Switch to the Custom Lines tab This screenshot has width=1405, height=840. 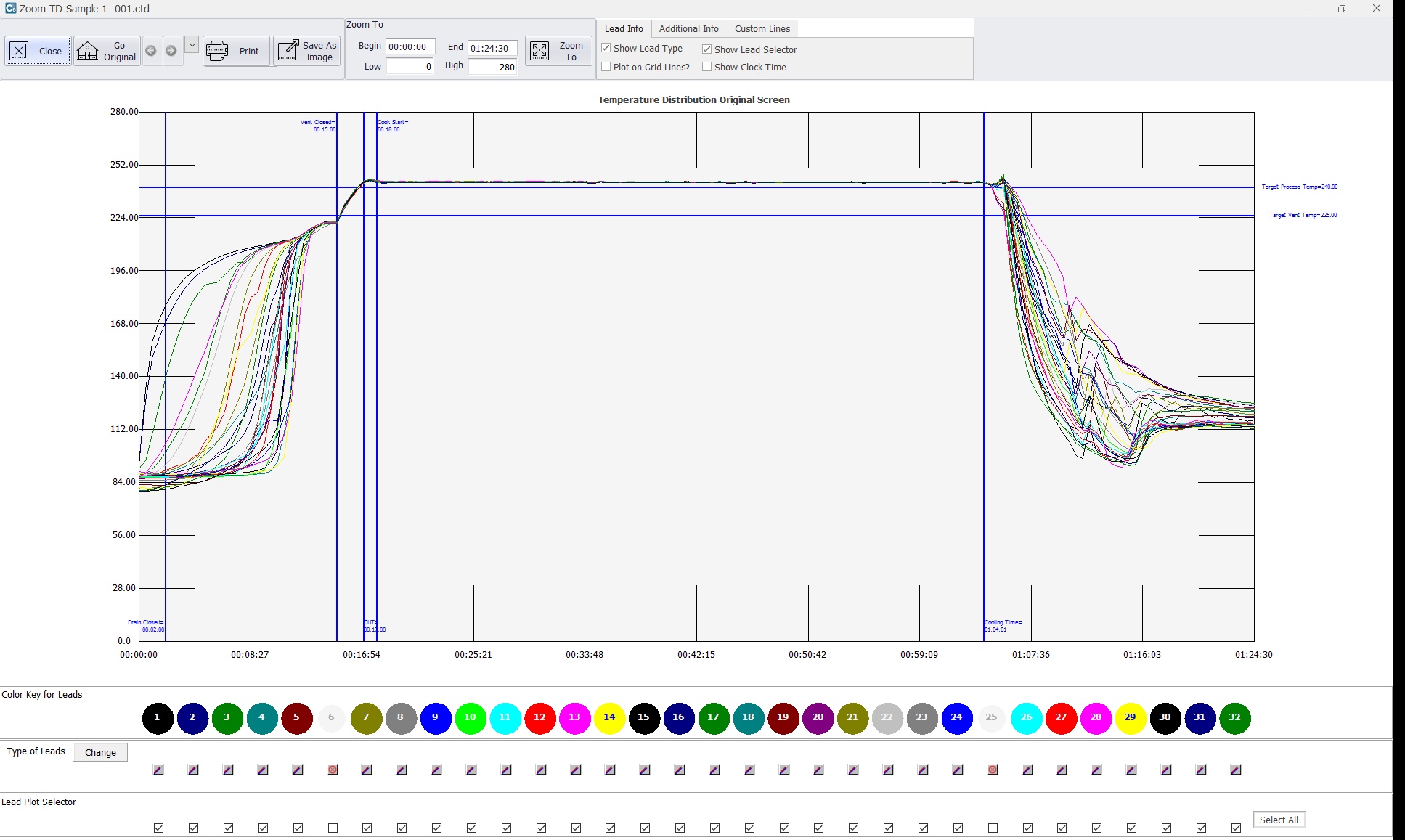point(762,28)
